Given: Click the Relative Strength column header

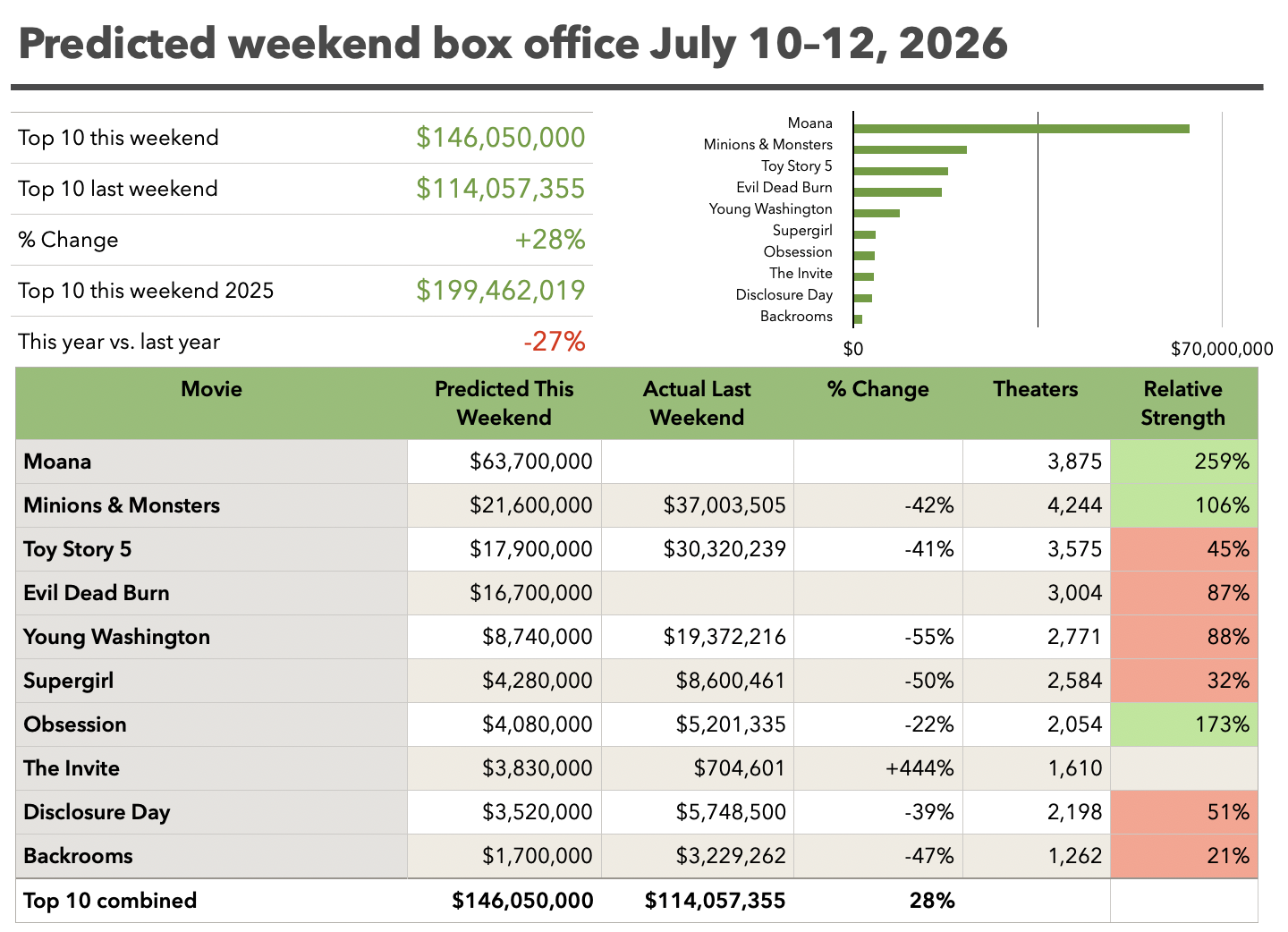Looking at the screenshot, I should pos(1183,403).
